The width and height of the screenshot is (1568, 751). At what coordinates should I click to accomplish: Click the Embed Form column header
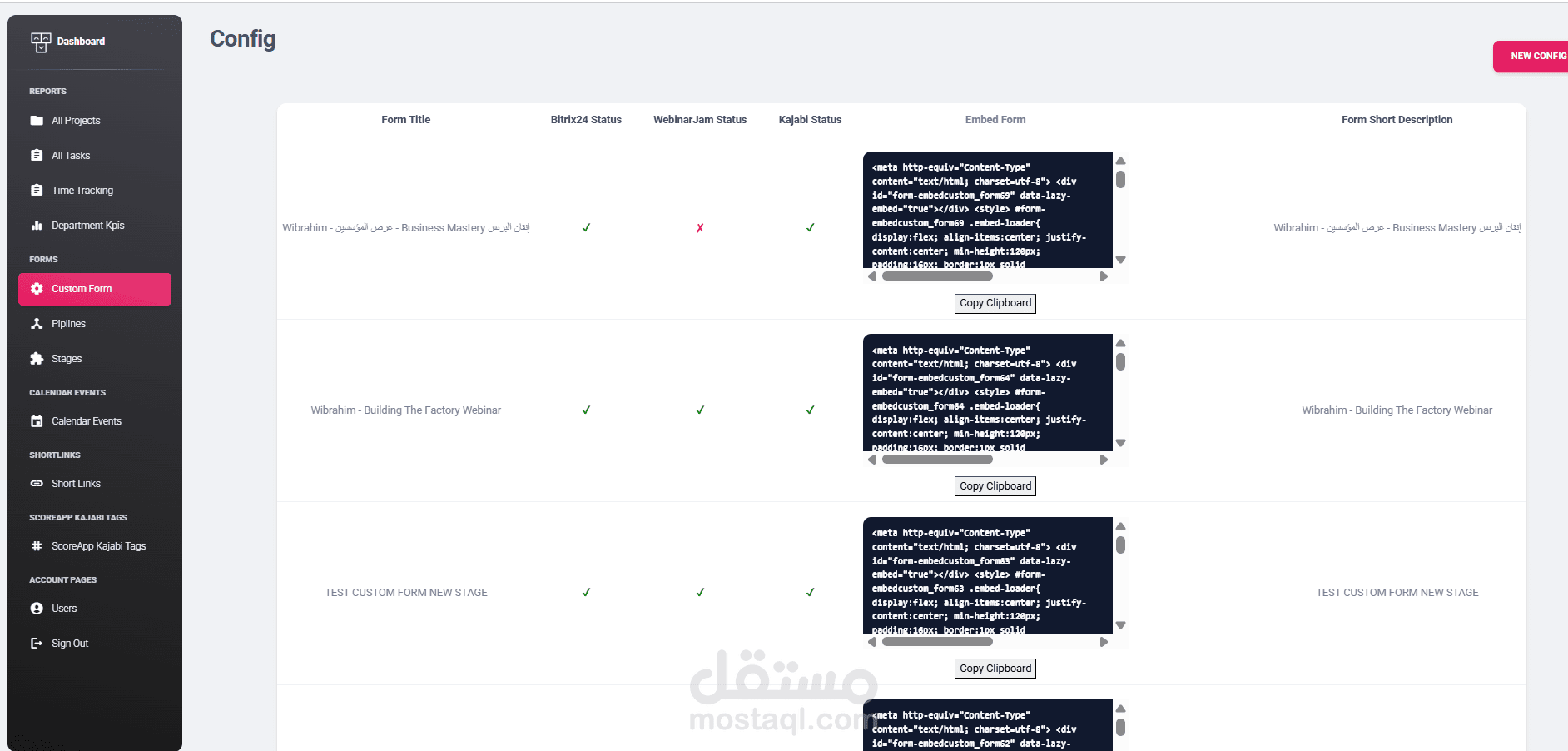coord(995,120)
